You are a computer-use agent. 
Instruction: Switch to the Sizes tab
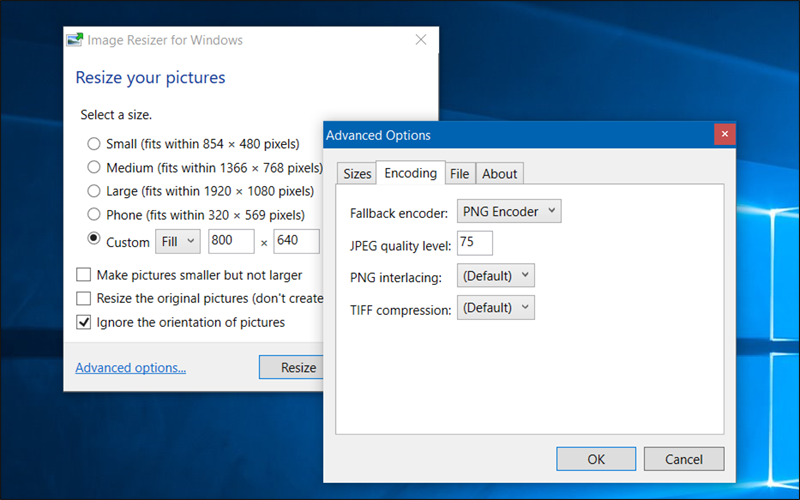(x=357, y=173)
